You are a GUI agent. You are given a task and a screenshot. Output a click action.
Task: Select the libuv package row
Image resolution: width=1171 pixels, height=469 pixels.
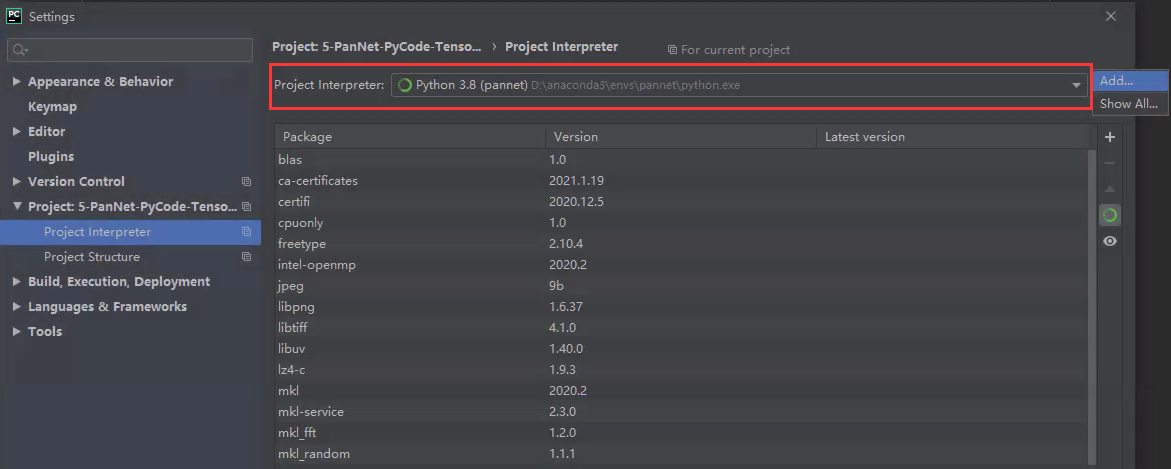pos(683,348)
